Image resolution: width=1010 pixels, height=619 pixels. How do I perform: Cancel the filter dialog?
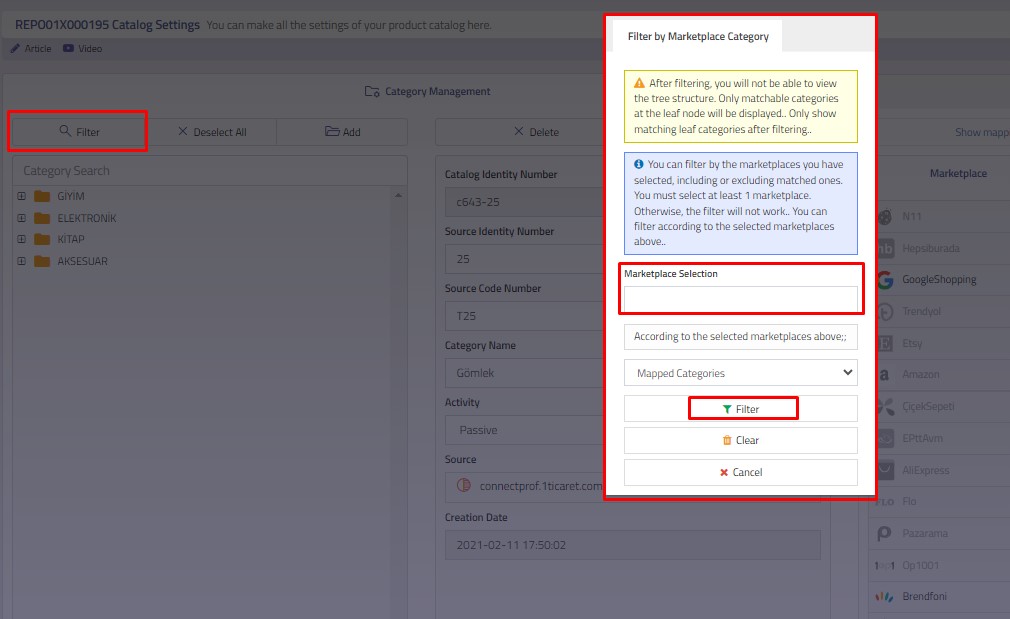(740, 472)
